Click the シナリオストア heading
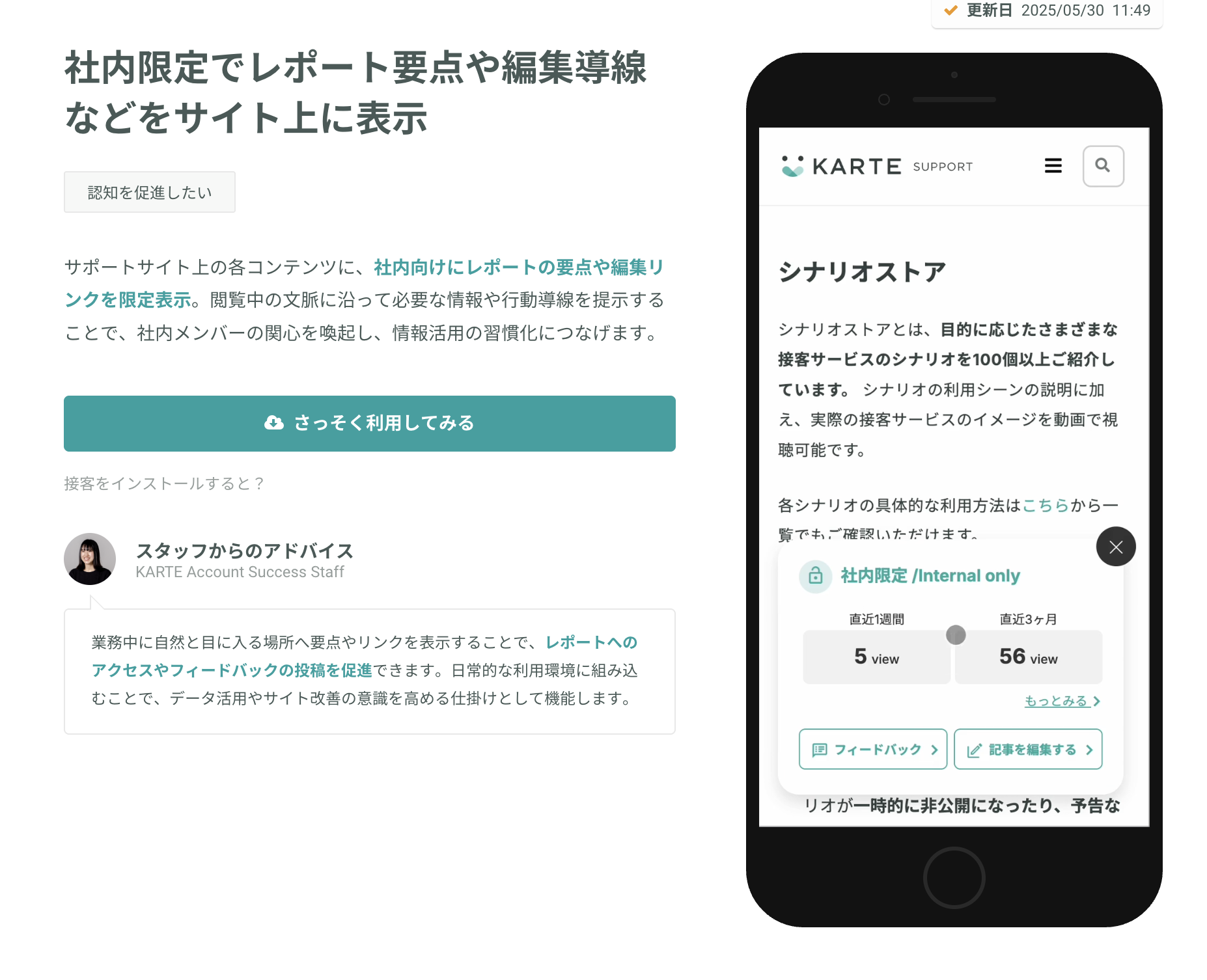Viewport: 1207px width, 980px height. [862, 271]
